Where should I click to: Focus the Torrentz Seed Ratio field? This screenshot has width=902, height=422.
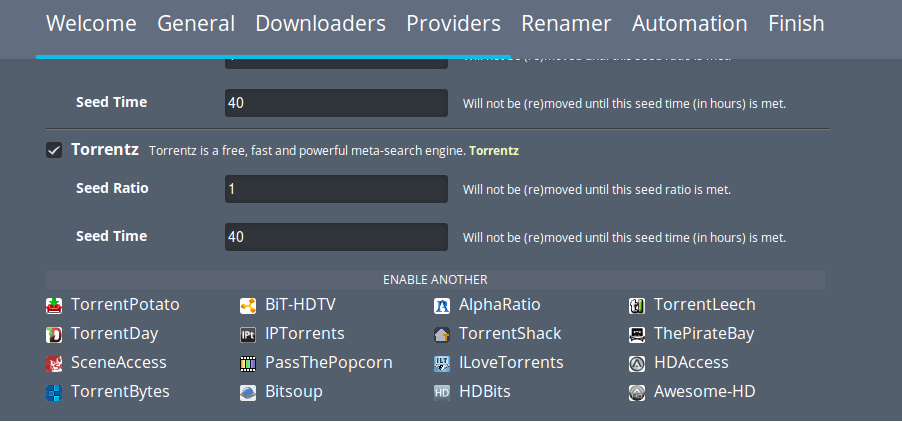tap(337, 189)
